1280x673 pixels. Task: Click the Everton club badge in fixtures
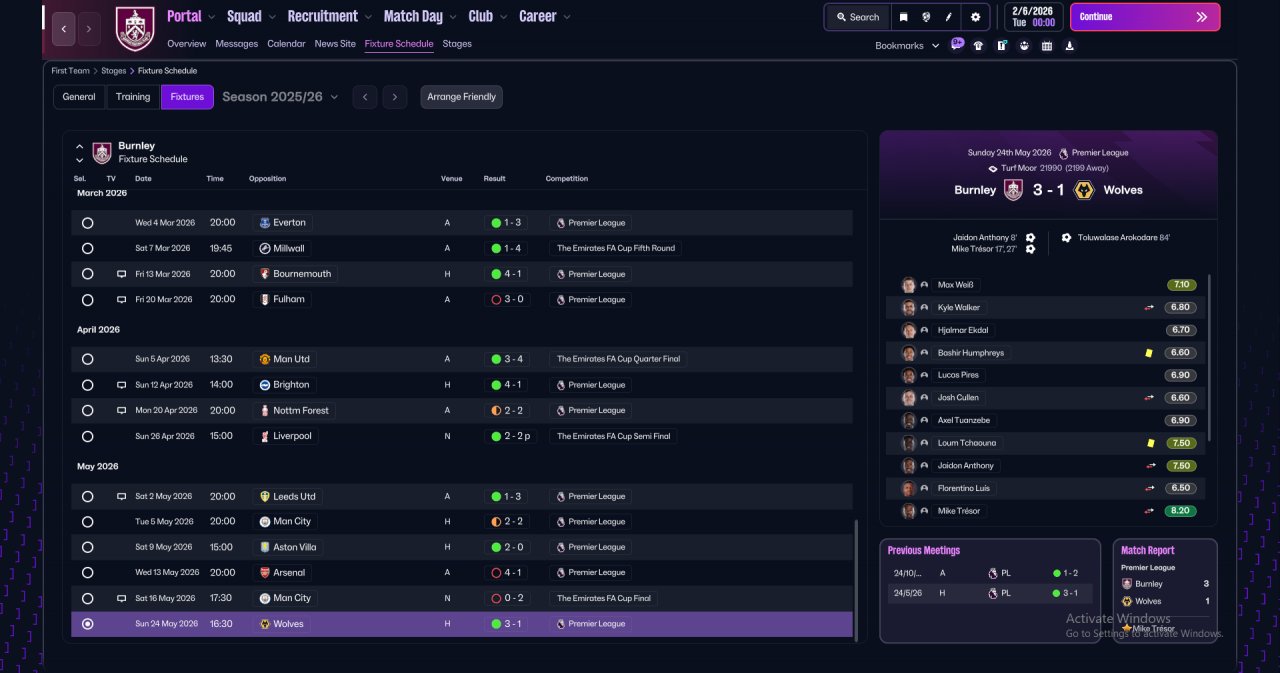(264, 223)
